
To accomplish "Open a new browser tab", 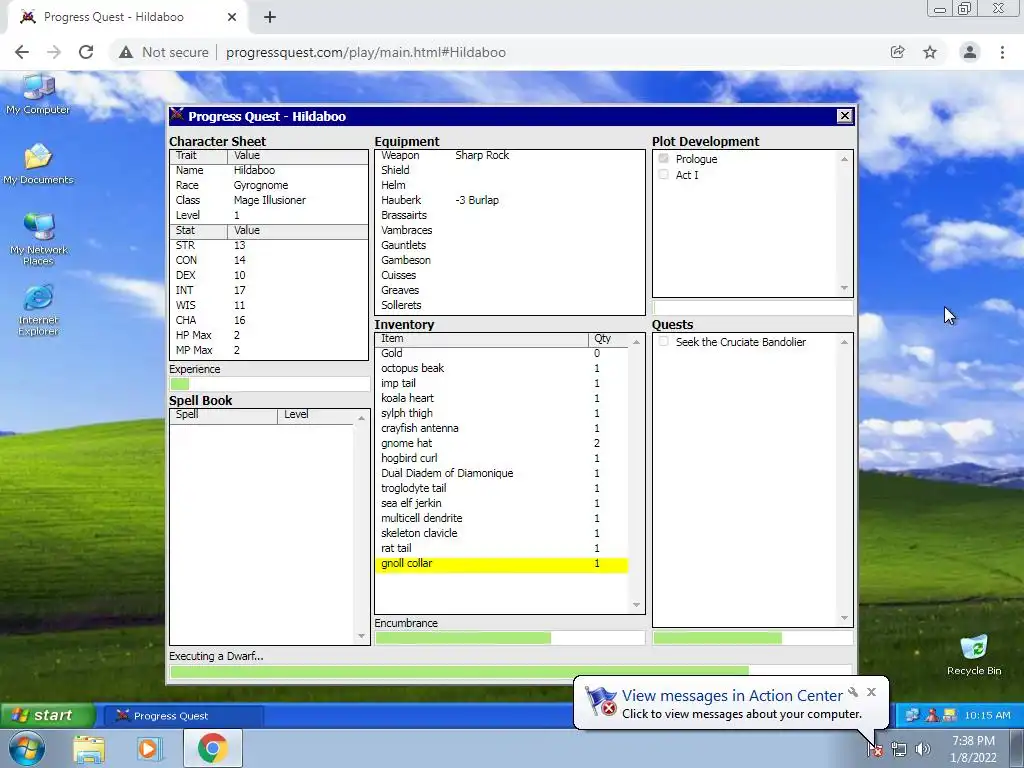I will tap(270, 17).
